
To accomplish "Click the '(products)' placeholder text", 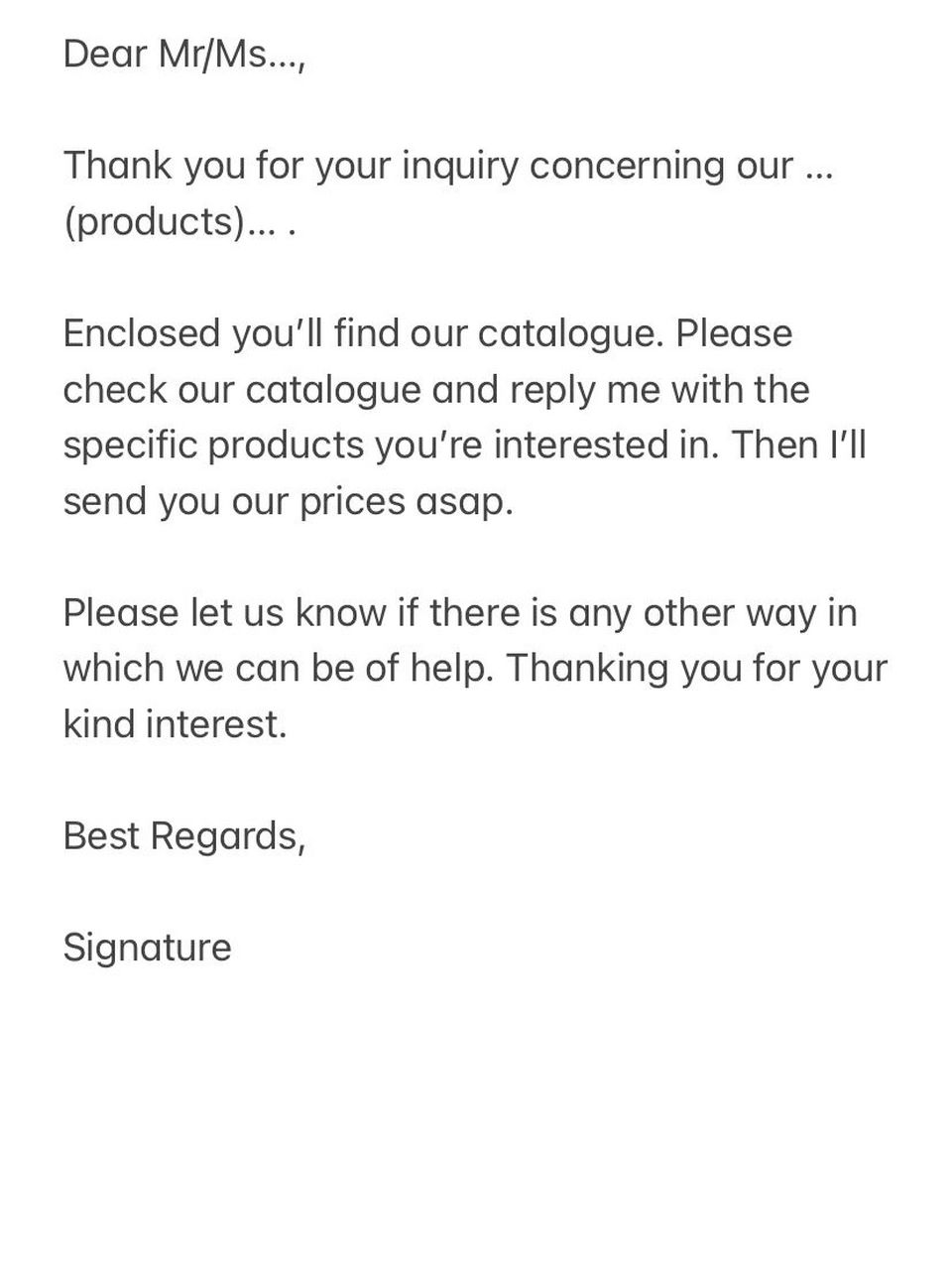I will tap(154, 221).
